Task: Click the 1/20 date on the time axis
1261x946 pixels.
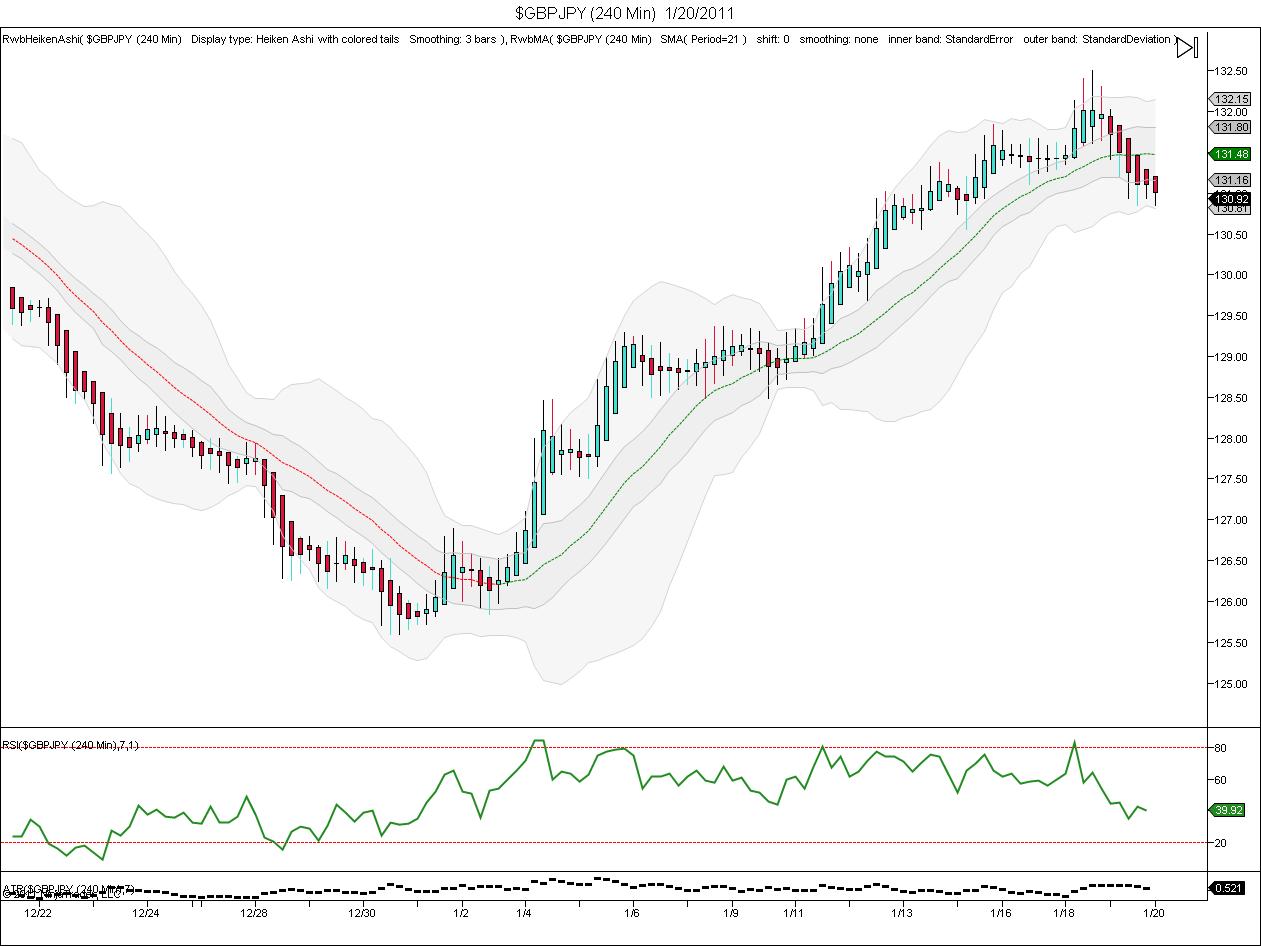Action: (x=1155, y=912)
